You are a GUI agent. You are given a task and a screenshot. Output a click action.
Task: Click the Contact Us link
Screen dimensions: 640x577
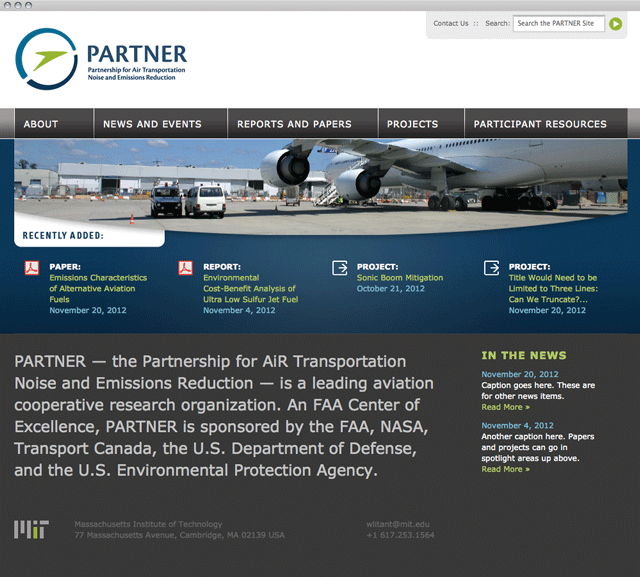(451, 23)
